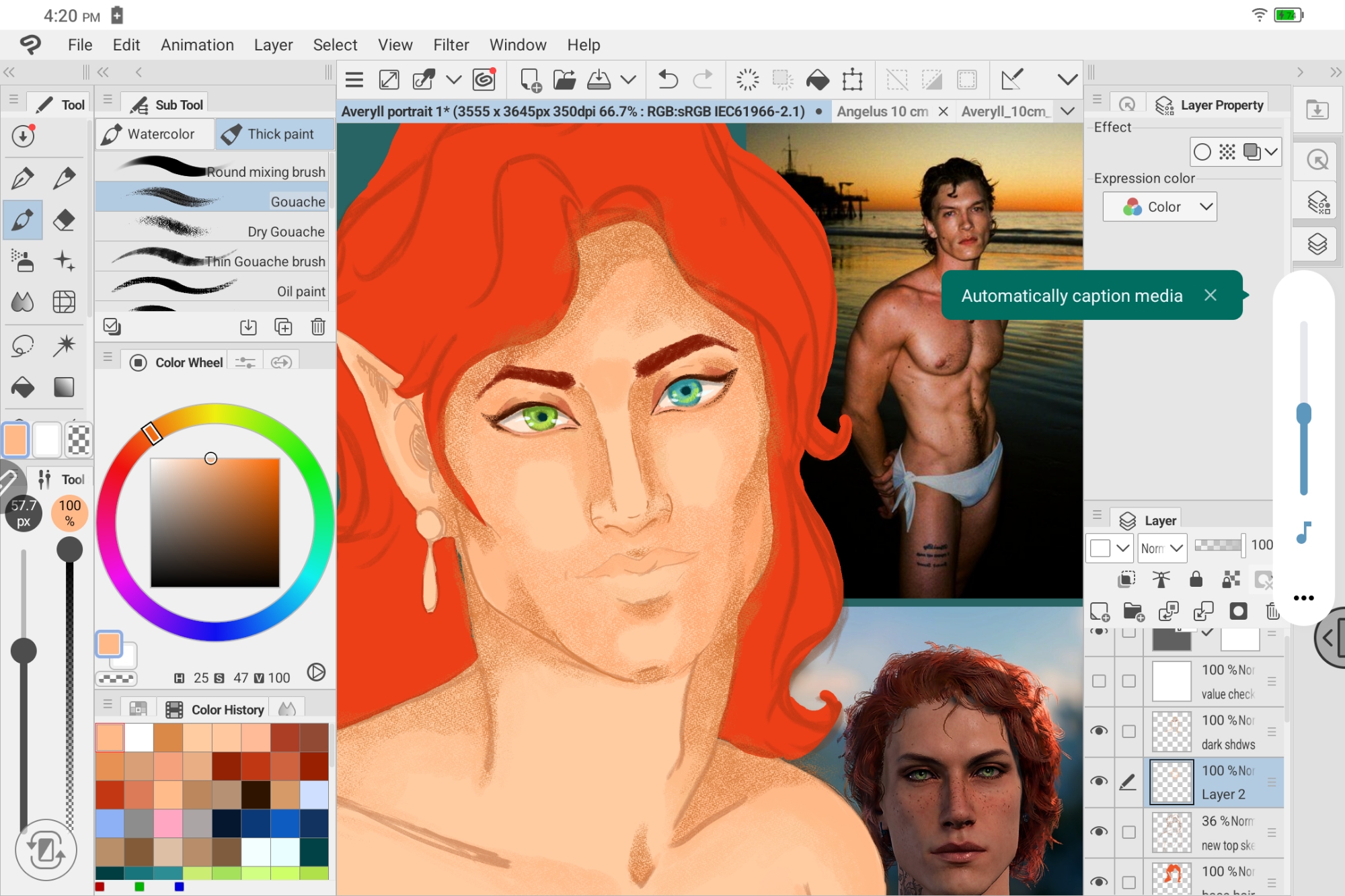Expand the layer blending mode dropdown
1345x896 pixels.
[x=1163, y=548]
